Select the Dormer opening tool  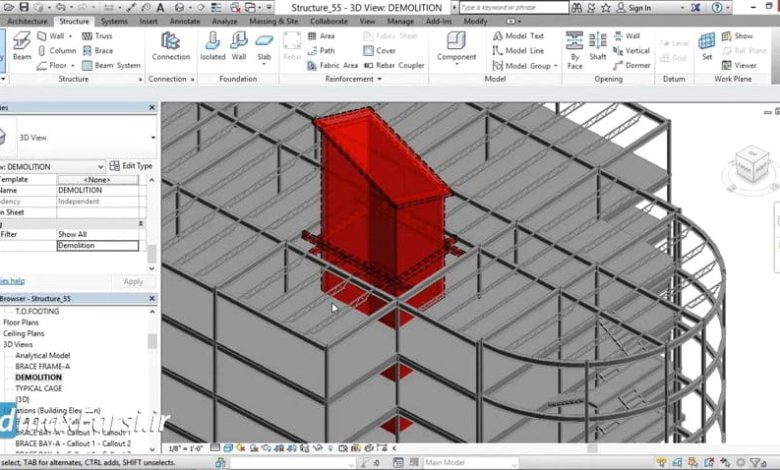(631, 65)
